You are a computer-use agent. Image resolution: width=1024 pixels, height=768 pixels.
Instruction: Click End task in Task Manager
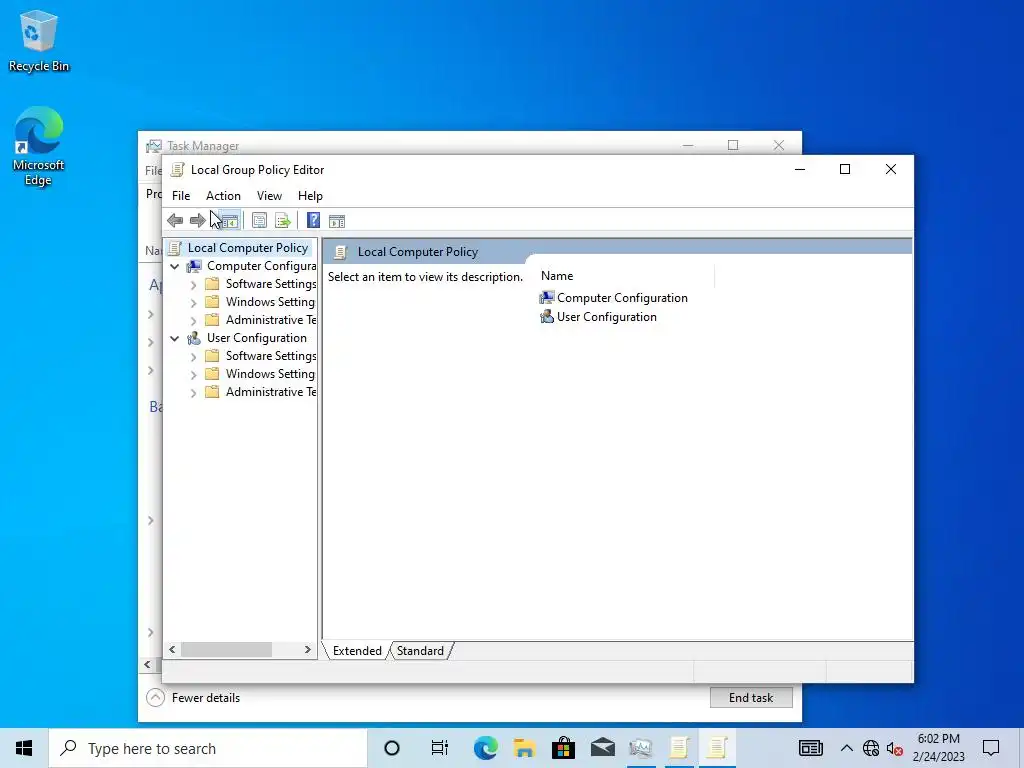[751, 697]
